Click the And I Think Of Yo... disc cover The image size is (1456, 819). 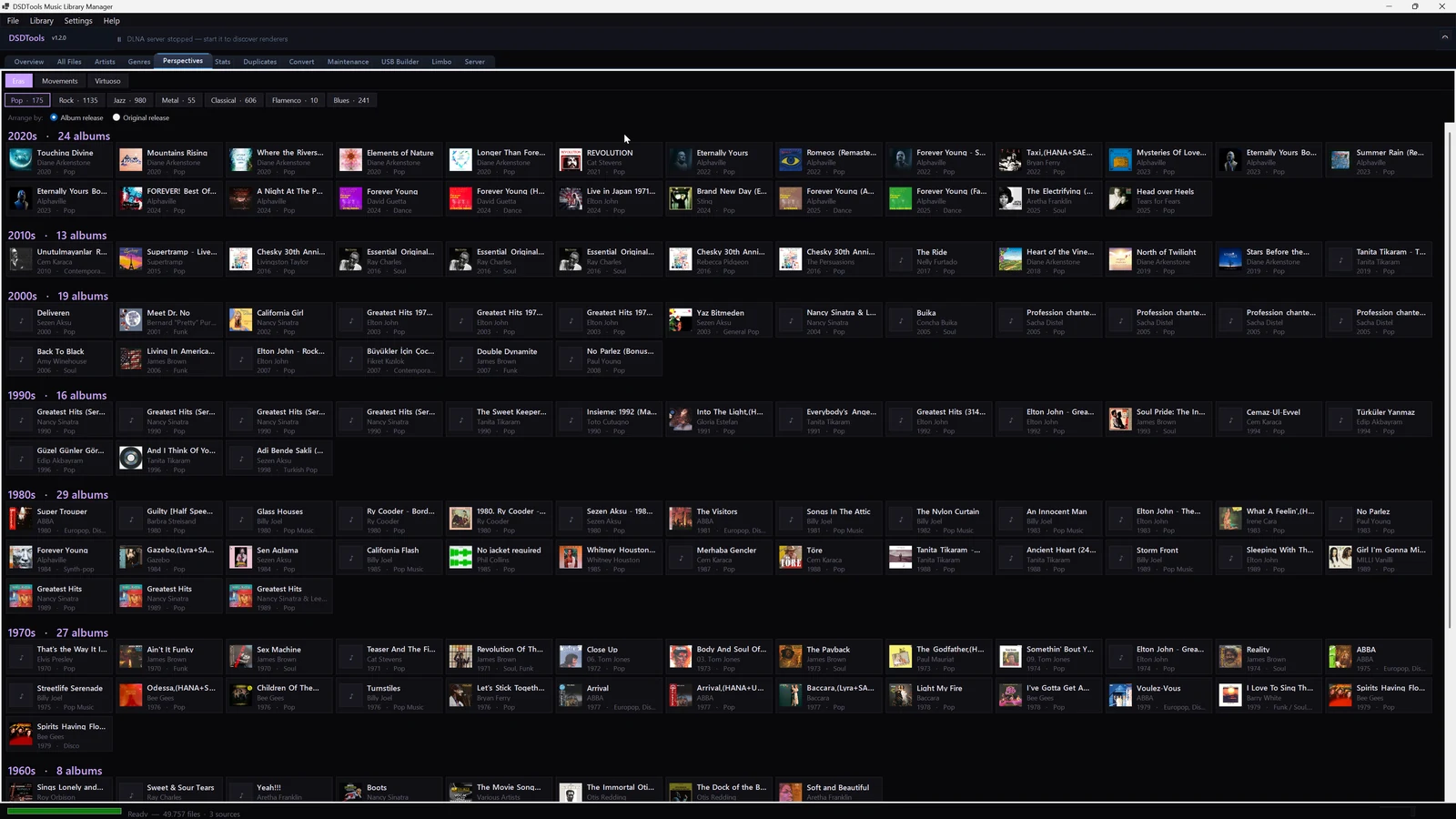pyautogui.click(x=130, y=458)
